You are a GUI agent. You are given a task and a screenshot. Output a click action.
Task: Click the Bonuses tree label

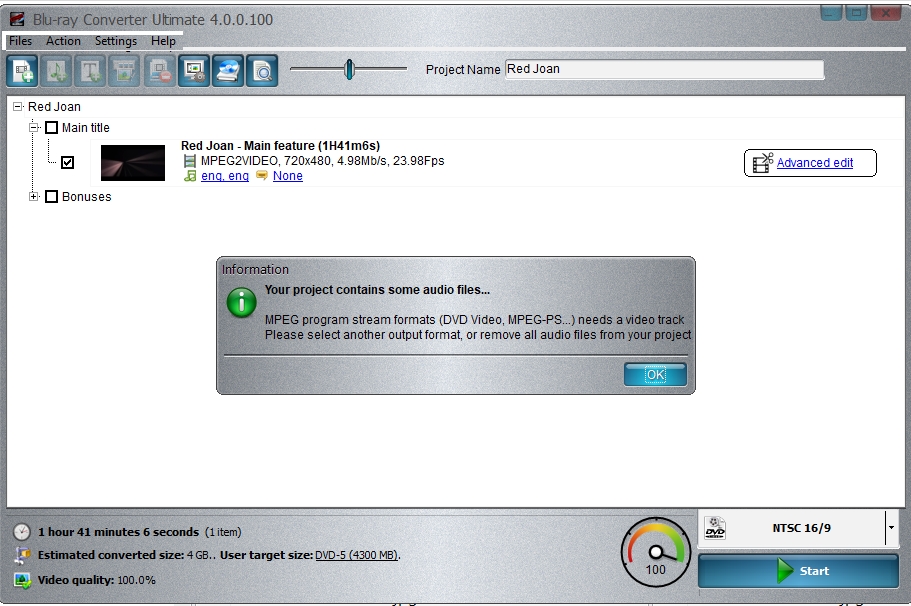click(87, 197)
